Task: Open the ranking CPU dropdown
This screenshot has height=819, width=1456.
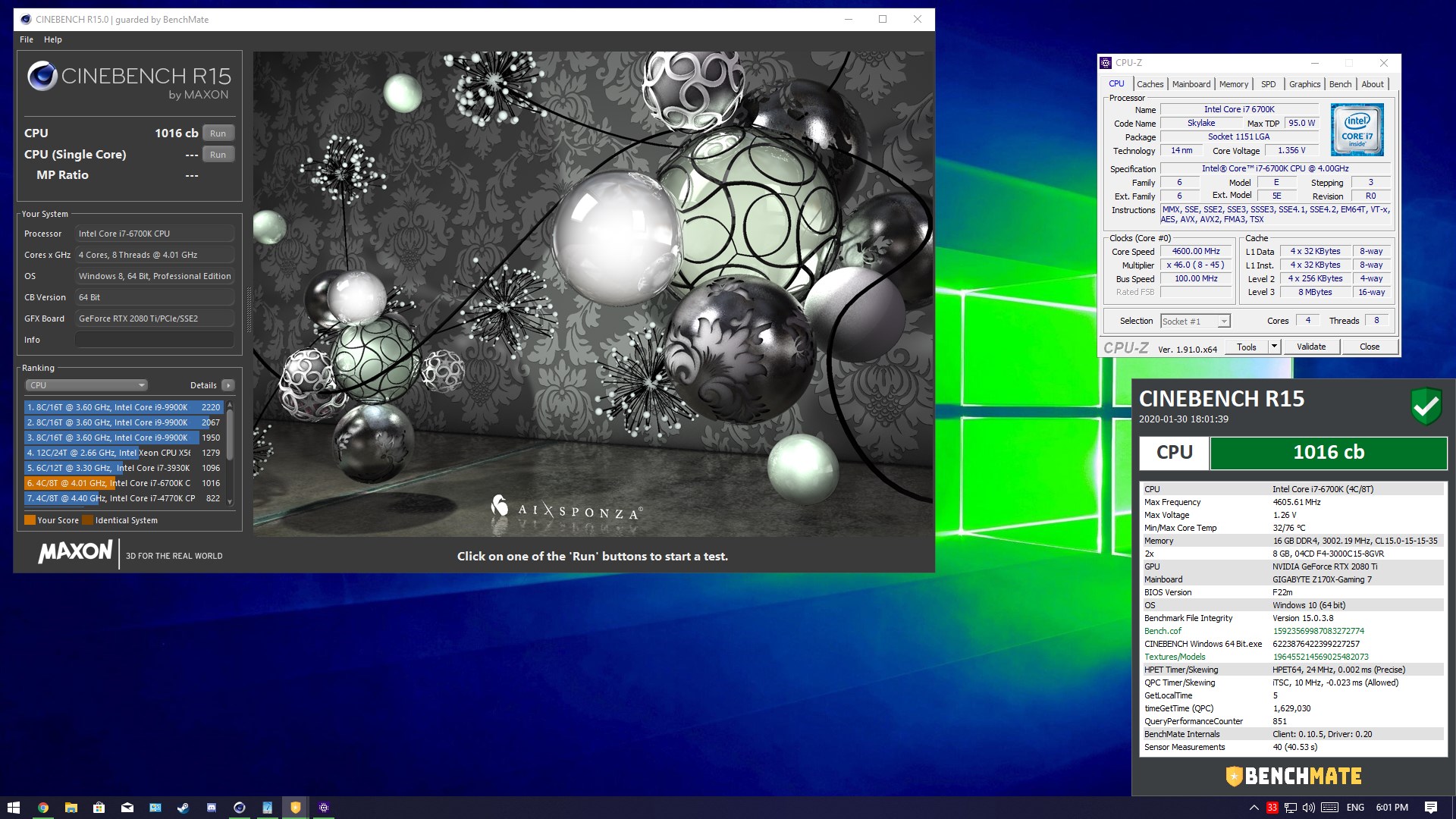Action: tap(86, 385)
